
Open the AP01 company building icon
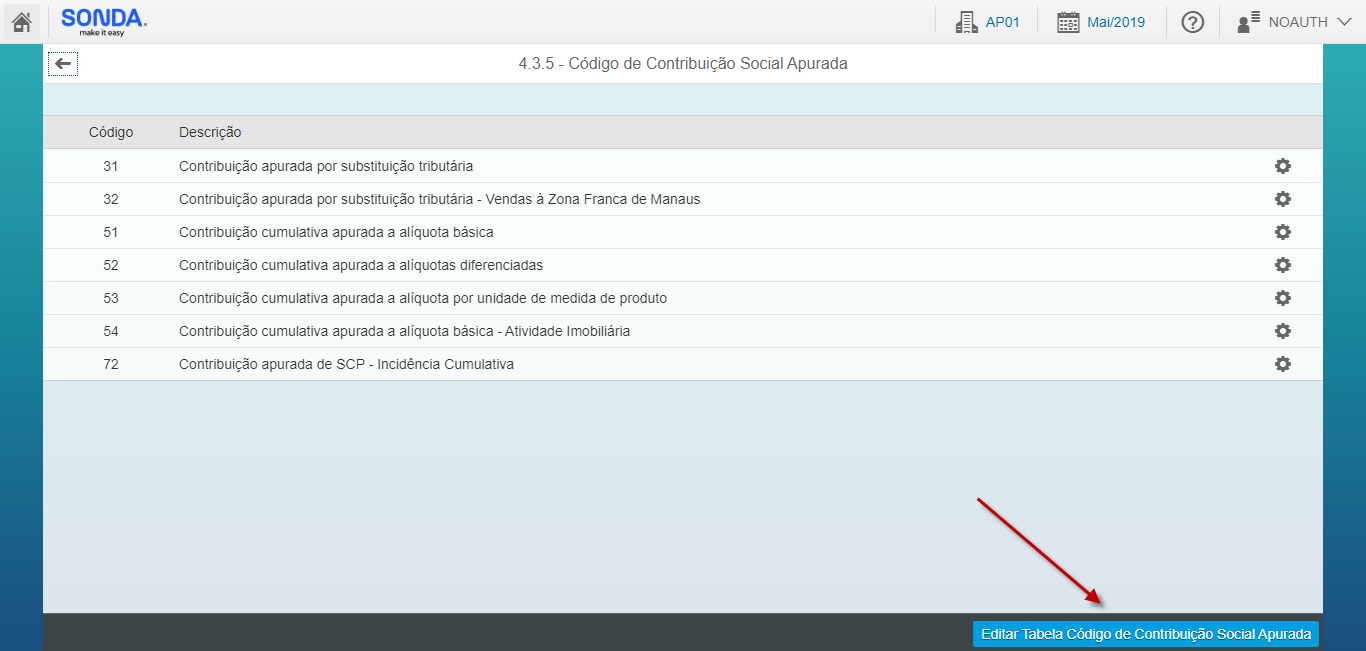(966, 22)
